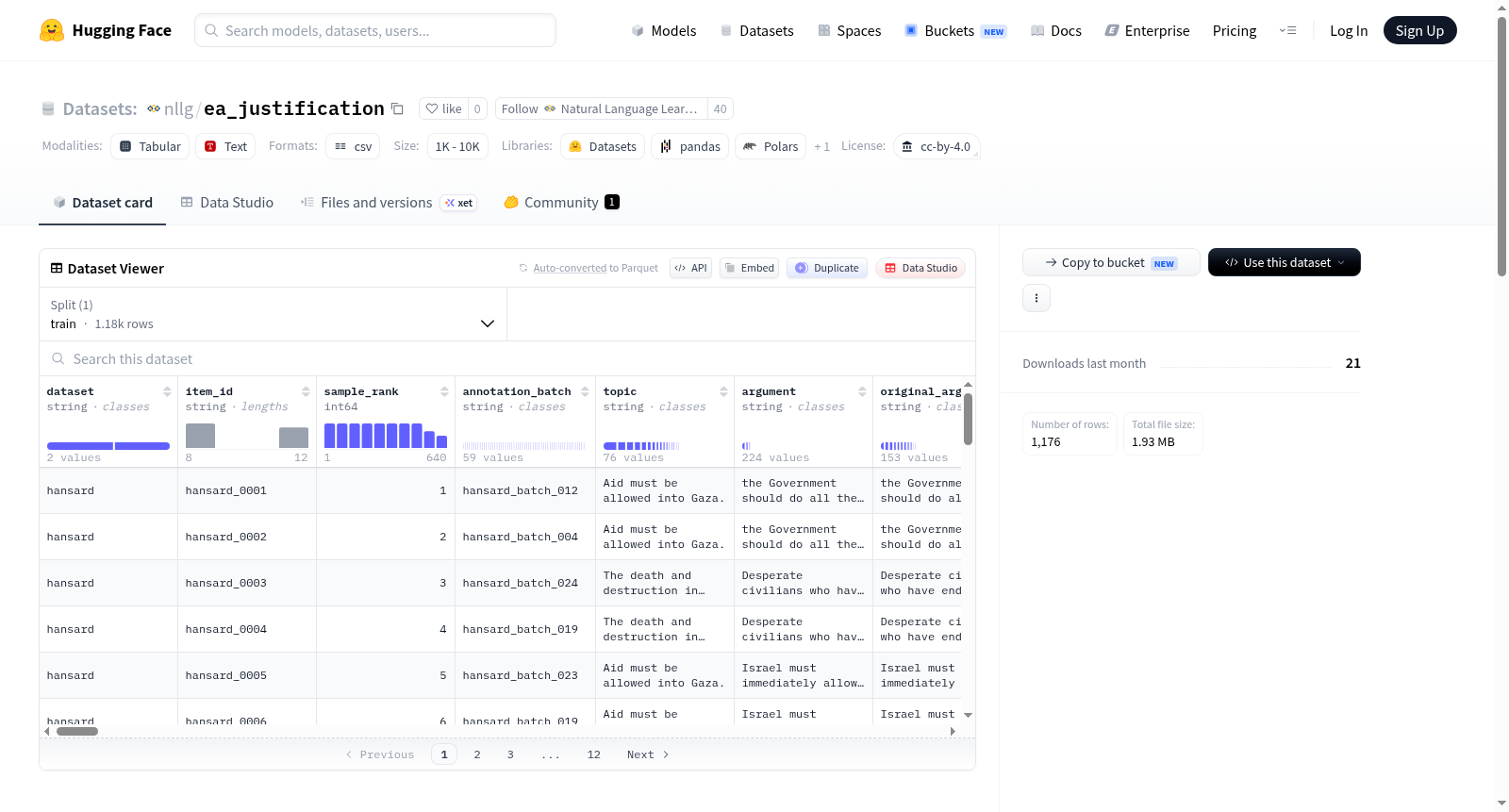Open the Models menu item

click(664, 30)
